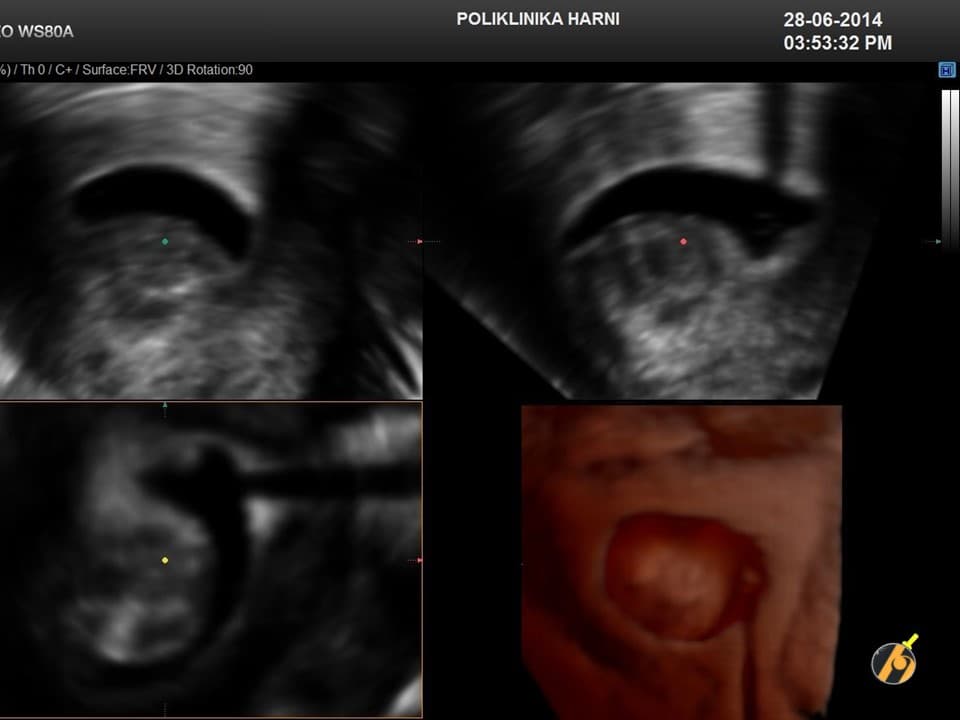960x720 pixels.
Task: Click the WS80A device label
Action: [x=40, y=31]
